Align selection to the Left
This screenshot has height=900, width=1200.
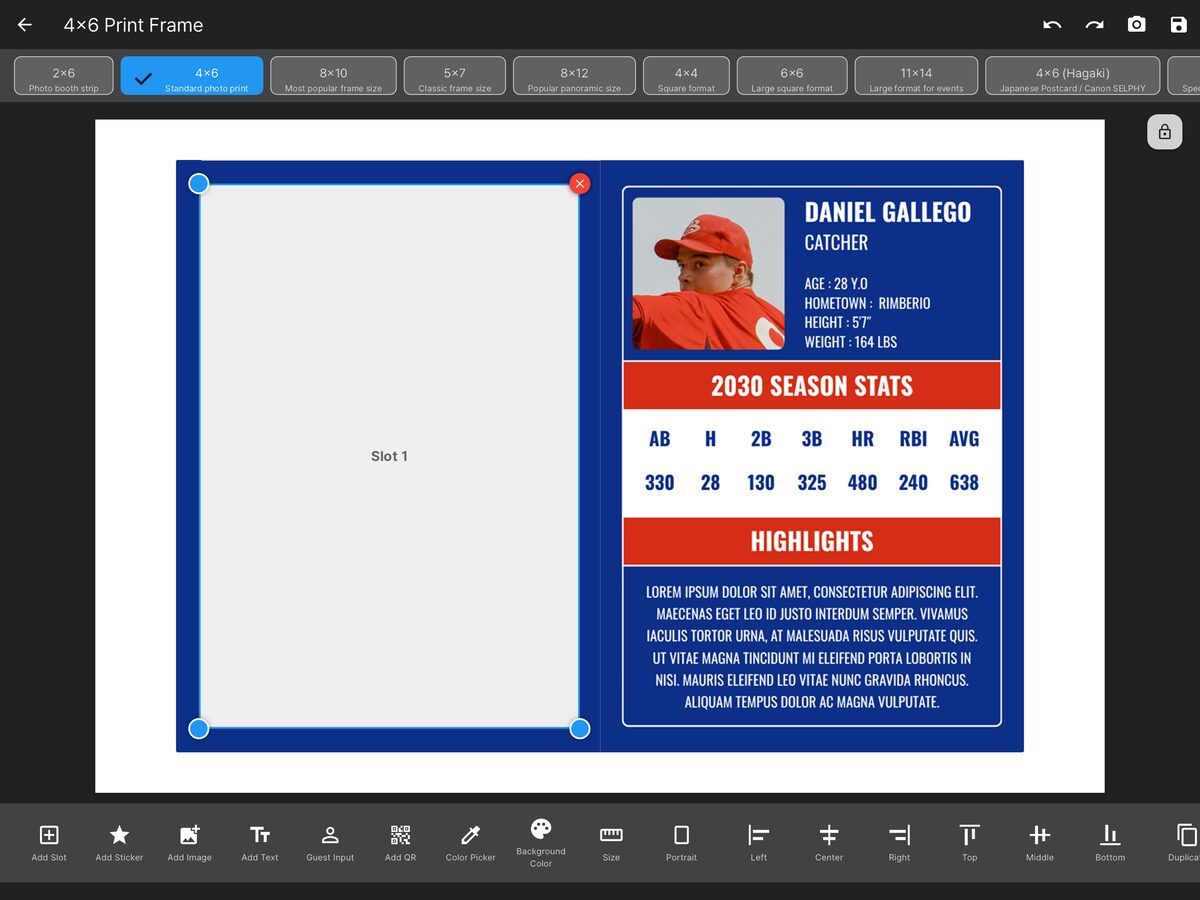tap(759, 843)
